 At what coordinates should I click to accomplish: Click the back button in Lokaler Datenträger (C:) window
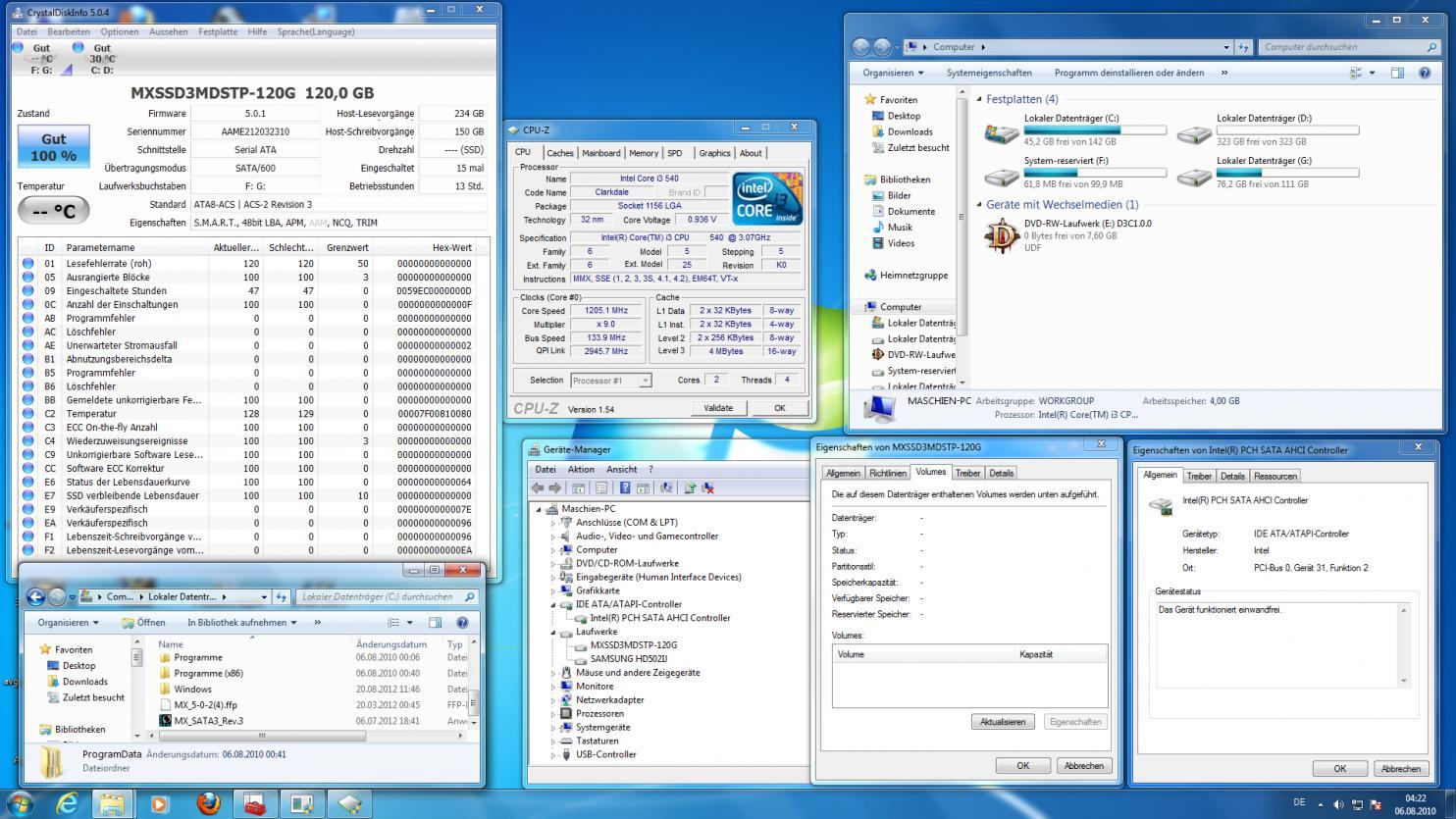(36, 597)
